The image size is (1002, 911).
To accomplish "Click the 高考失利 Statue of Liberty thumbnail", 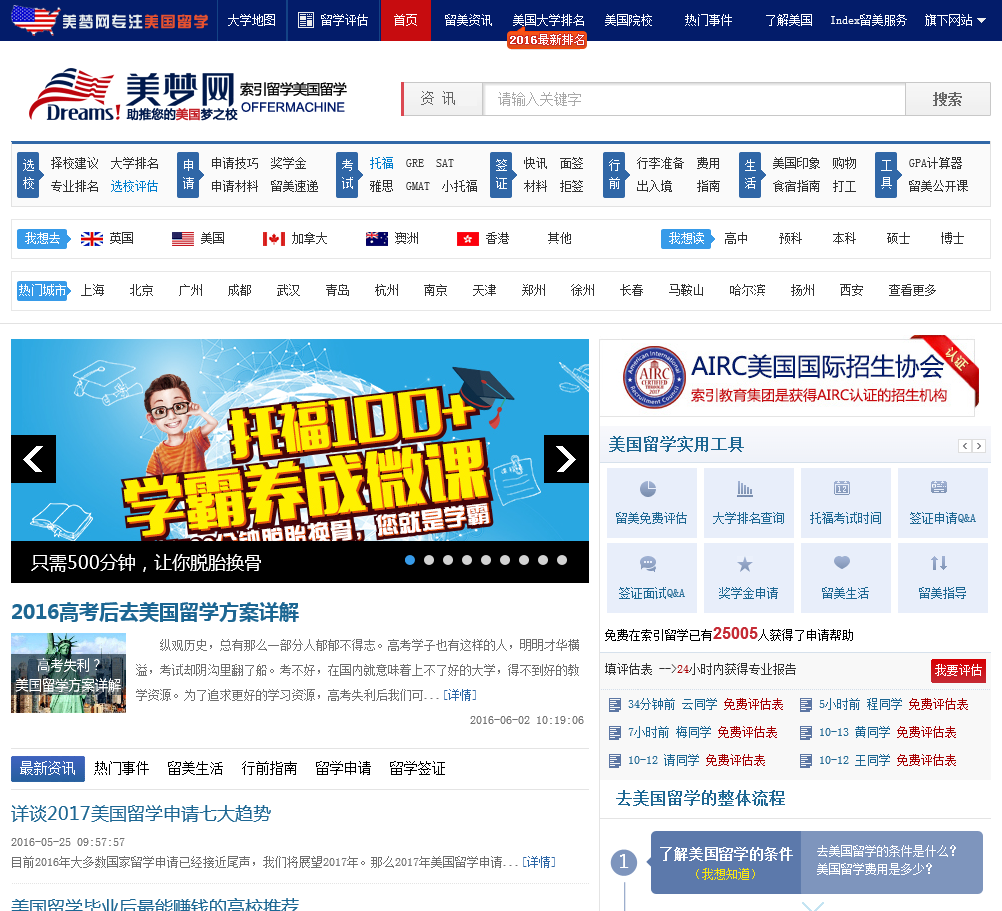I will click(x=68, y=673).
